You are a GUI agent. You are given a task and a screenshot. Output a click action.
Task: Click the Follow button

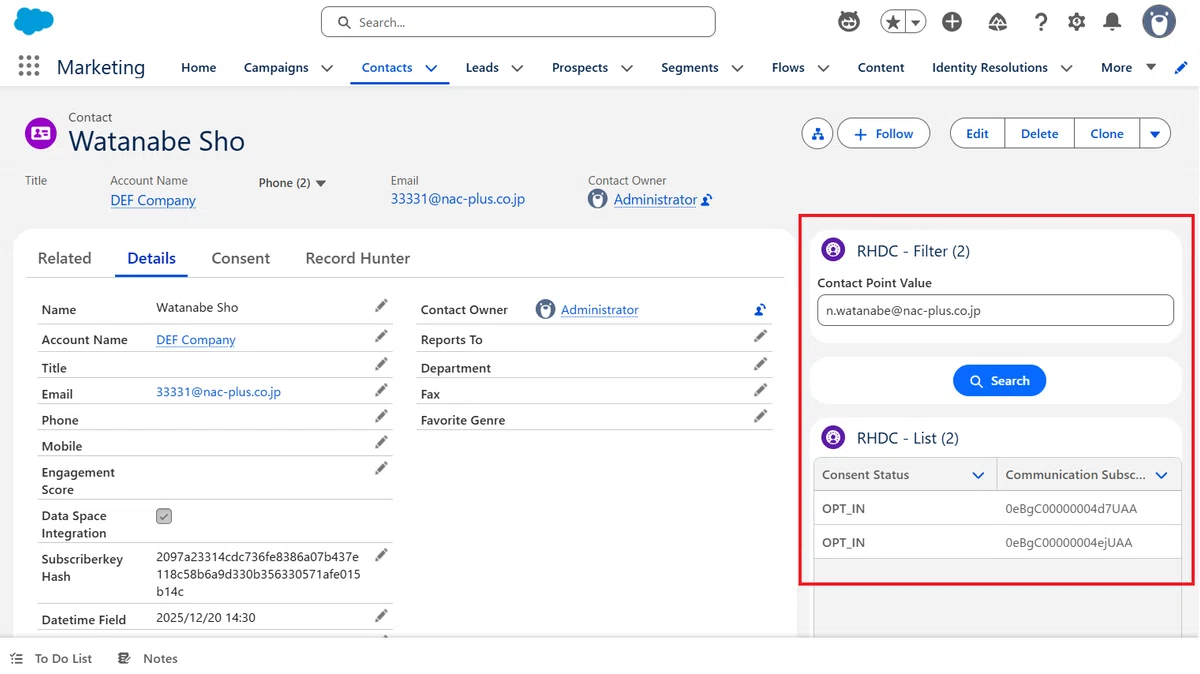(883, 134)
